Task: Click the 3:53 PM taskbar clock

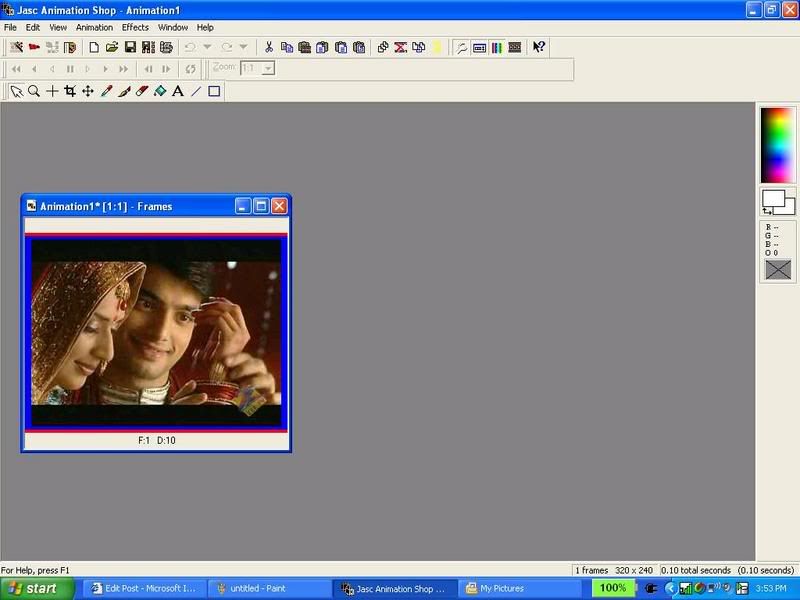Action: click(771, 589)
